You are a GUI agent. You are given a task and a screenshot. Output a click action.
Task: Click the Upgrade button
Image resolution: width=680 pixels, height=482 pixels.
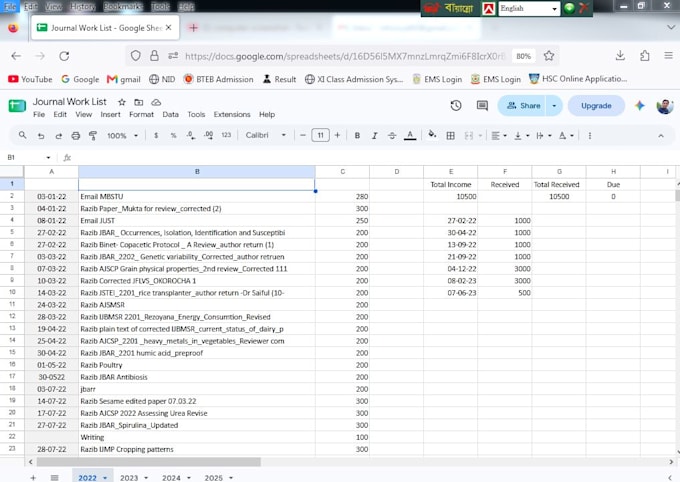(x=596, y=106)
